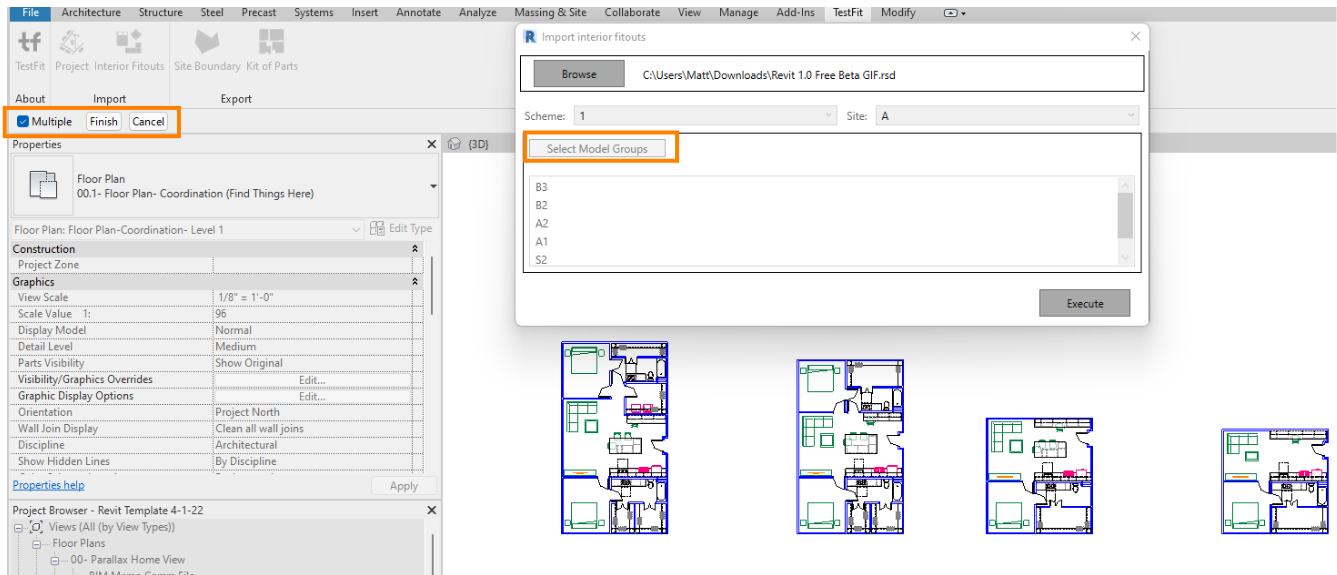The width and height of the screenshot is (1337, 575).
Task: Click Select Model Groups button
Action: click(597, 149)
